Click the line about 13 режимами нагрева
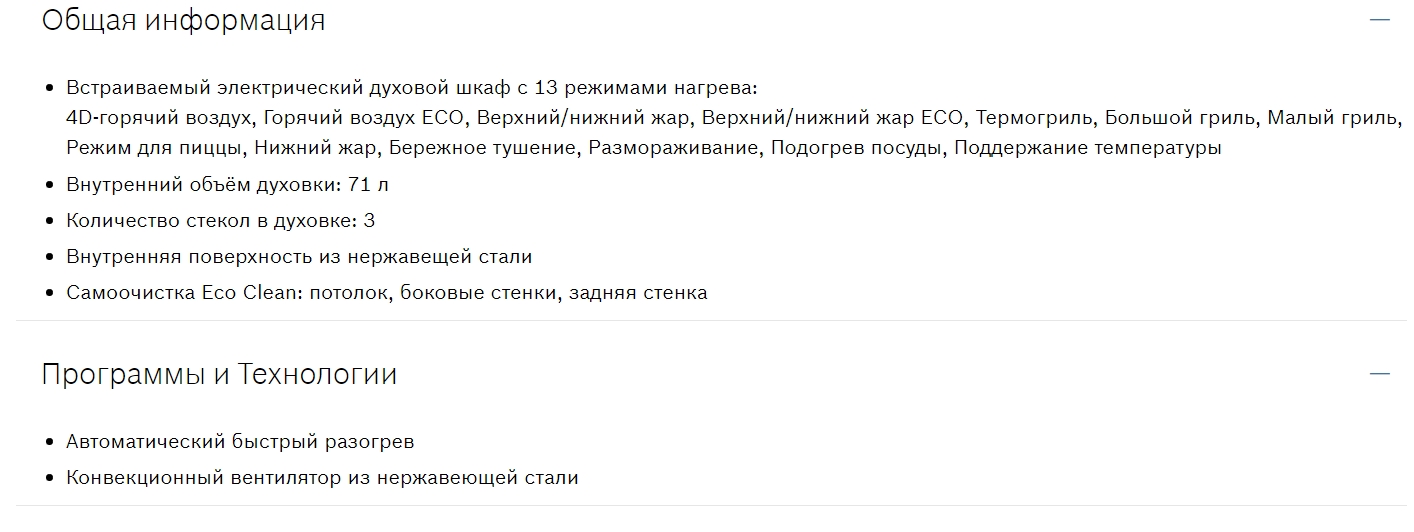1414x532 pixels. click(412, 86)
